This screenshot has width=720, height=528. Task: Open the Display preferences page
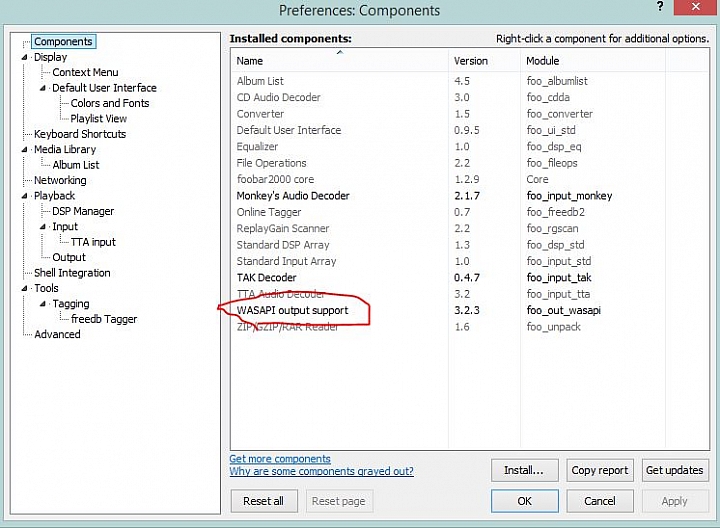tap(51, 57)
